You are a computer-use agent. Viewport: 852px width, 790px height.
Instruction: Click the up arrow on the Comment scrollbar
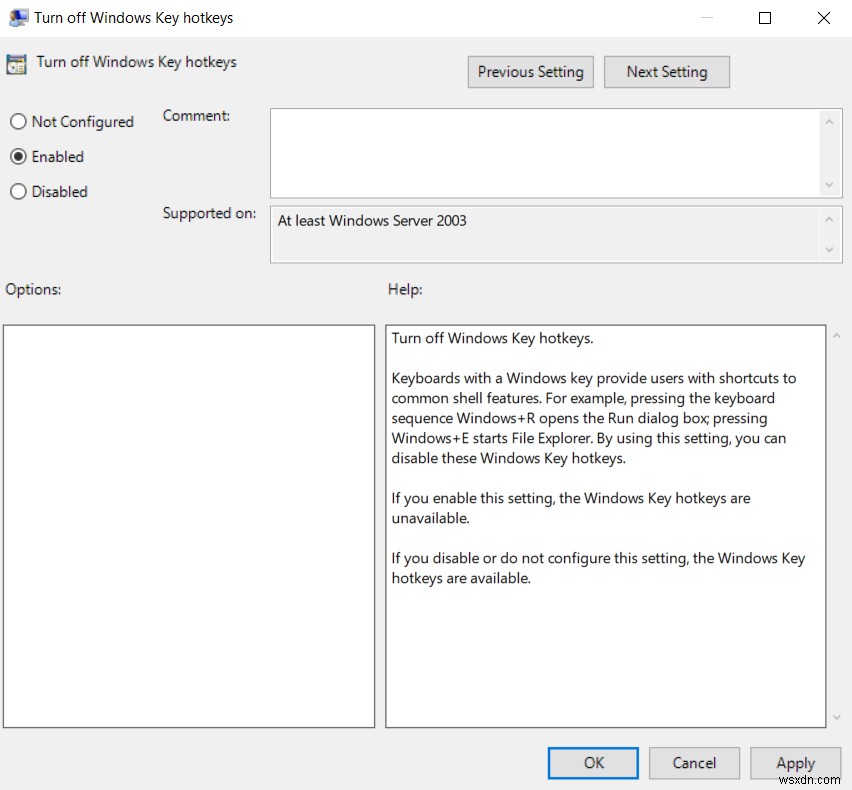click(x=831, y=120)
